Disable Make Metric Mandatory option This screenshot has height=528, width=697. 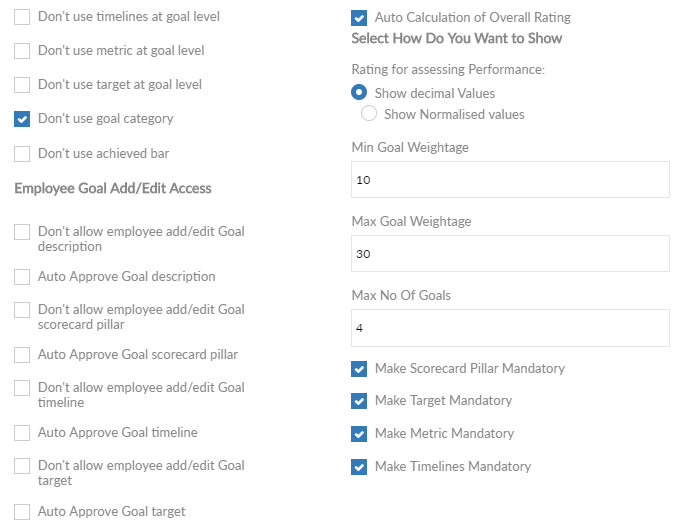(359, 434)
